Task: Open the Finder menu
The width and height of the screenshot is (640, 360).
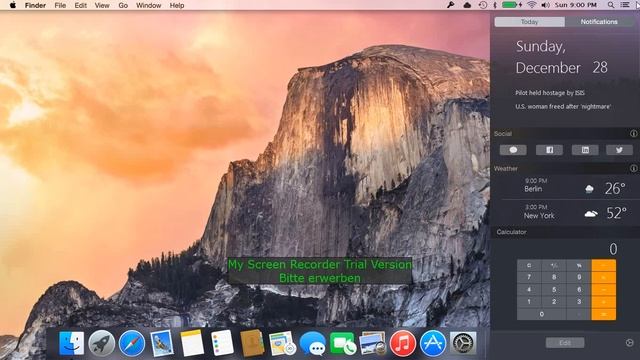Action: pos(35,5)
